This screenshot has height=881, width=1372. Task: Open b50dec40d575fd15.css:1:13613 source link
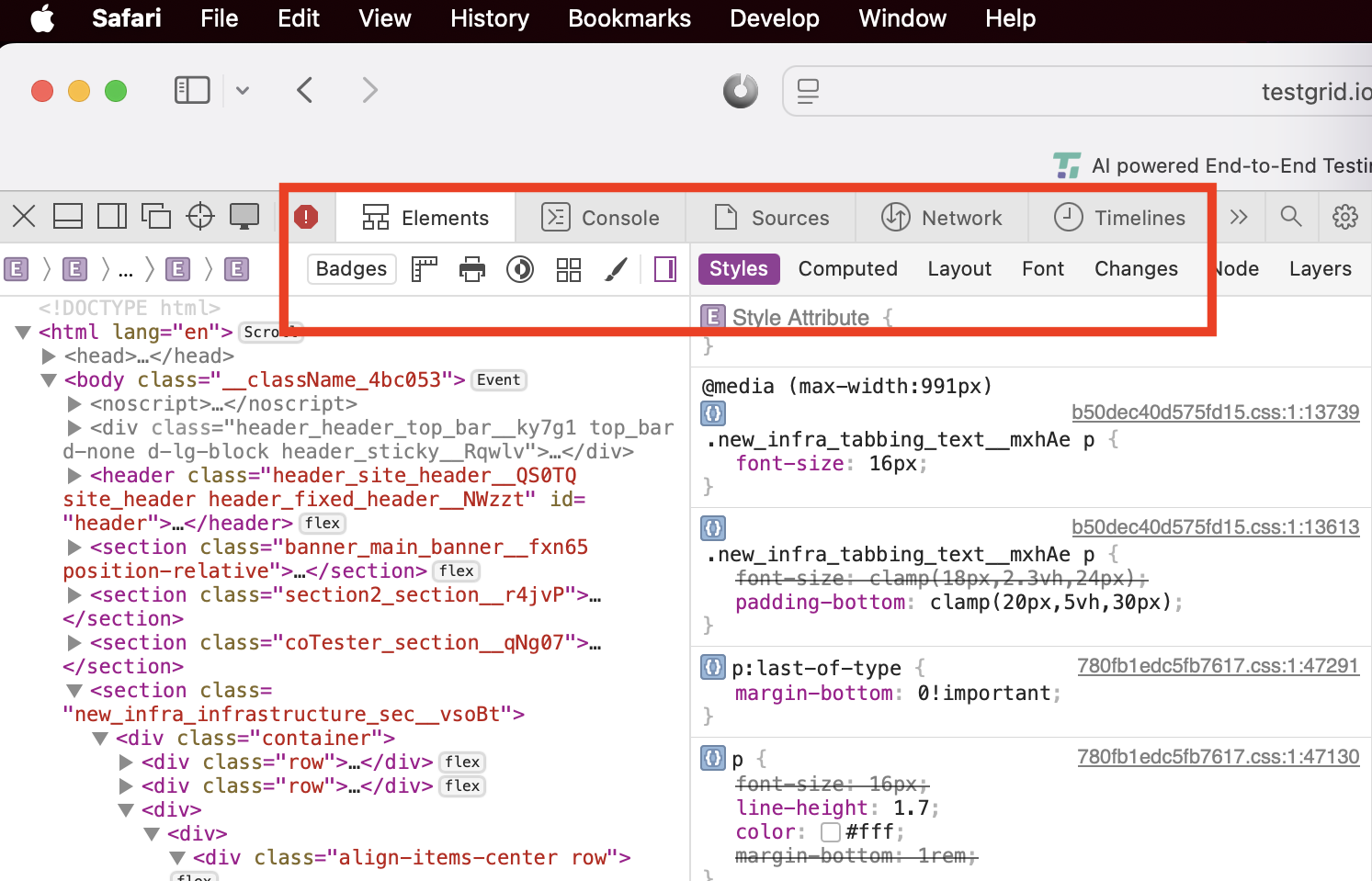pos(1215,527)
